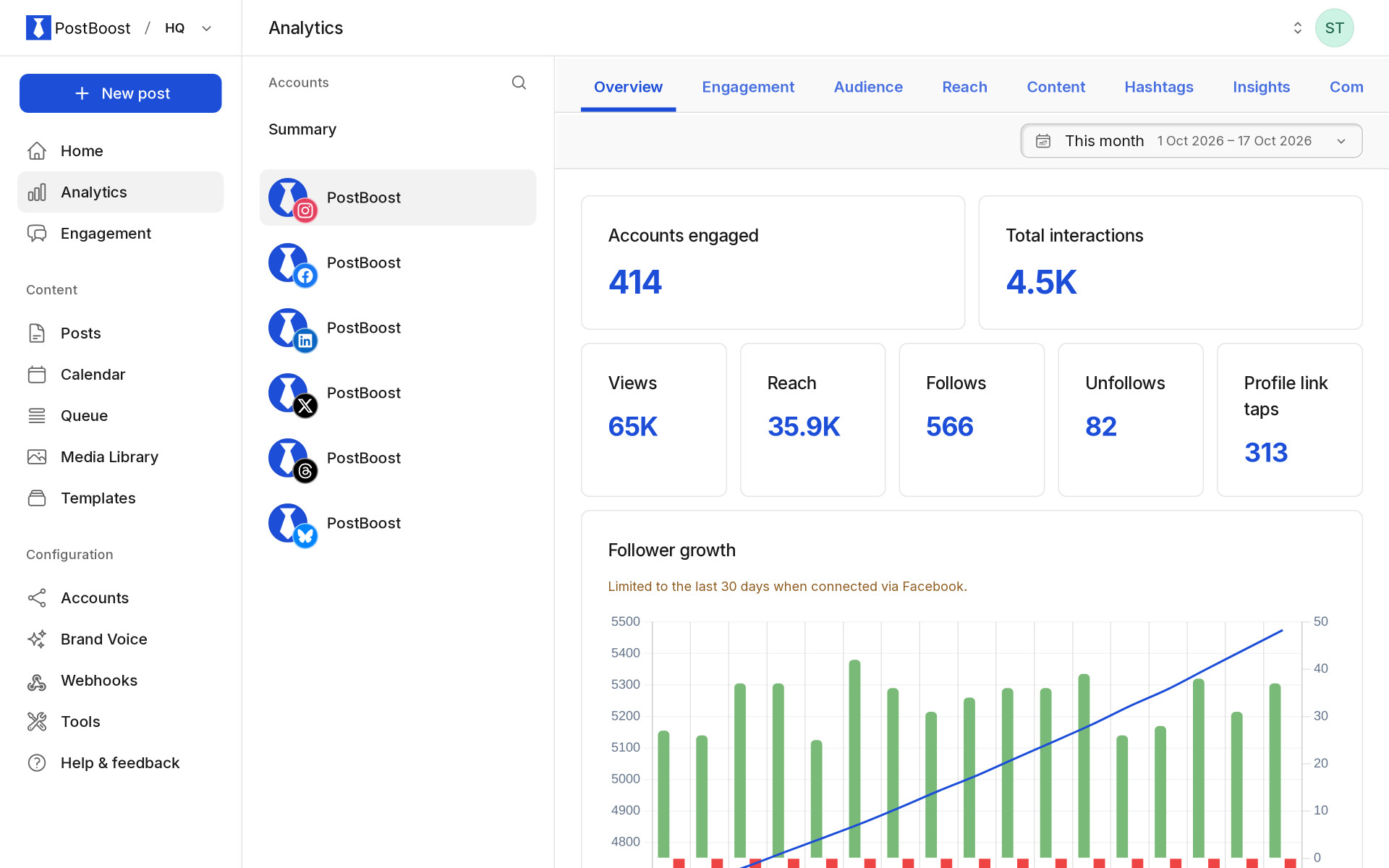This screenshot has width=1389, height=868.
Task: Select the X (Twitter) PostBoost account
Action: [x=398, y=393]
